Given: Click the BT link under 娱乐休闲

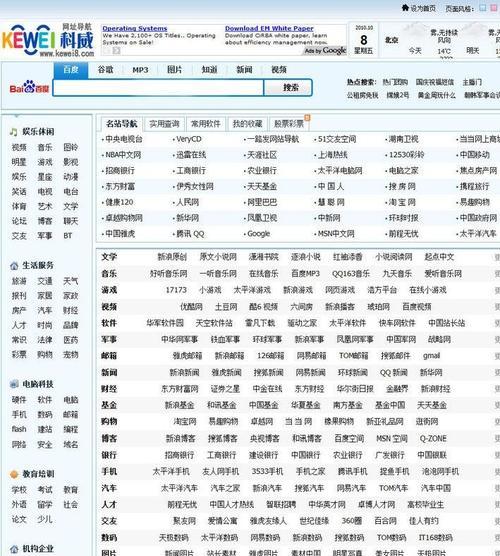Looking at the screenshot, I should click(68, 236).
